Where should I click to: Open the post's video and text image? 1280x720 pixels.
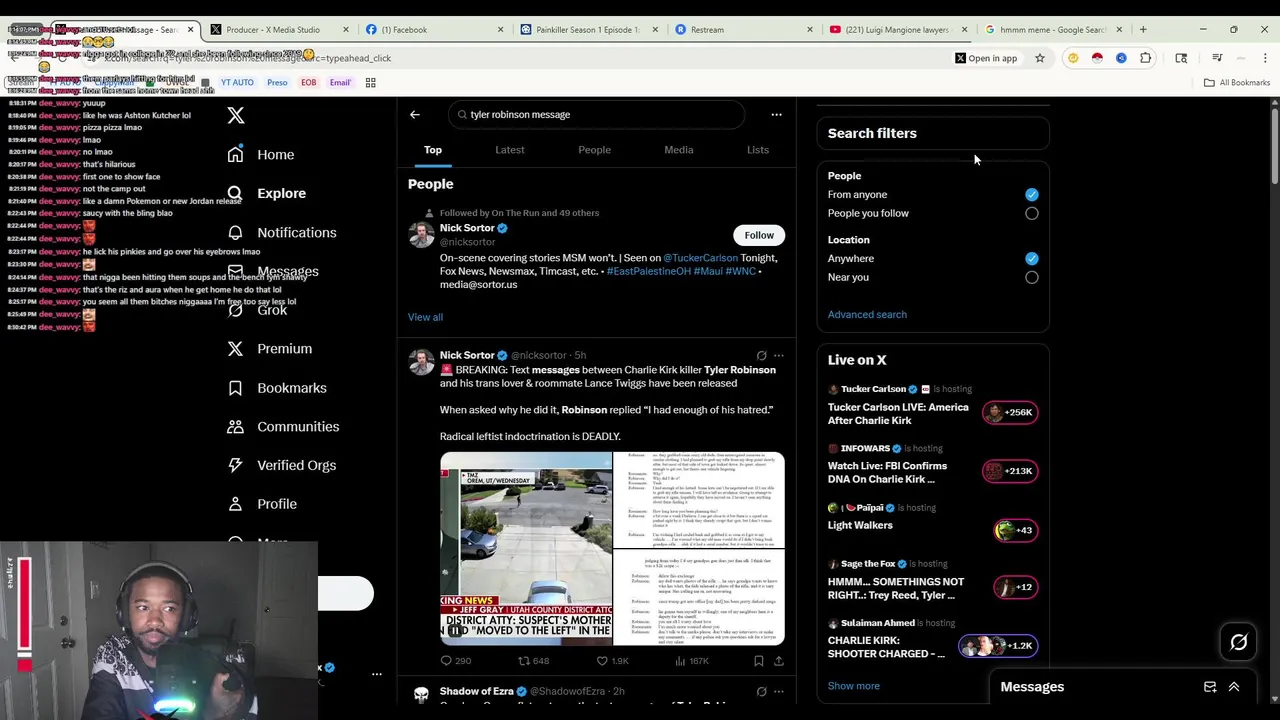[x=612, y=549]
